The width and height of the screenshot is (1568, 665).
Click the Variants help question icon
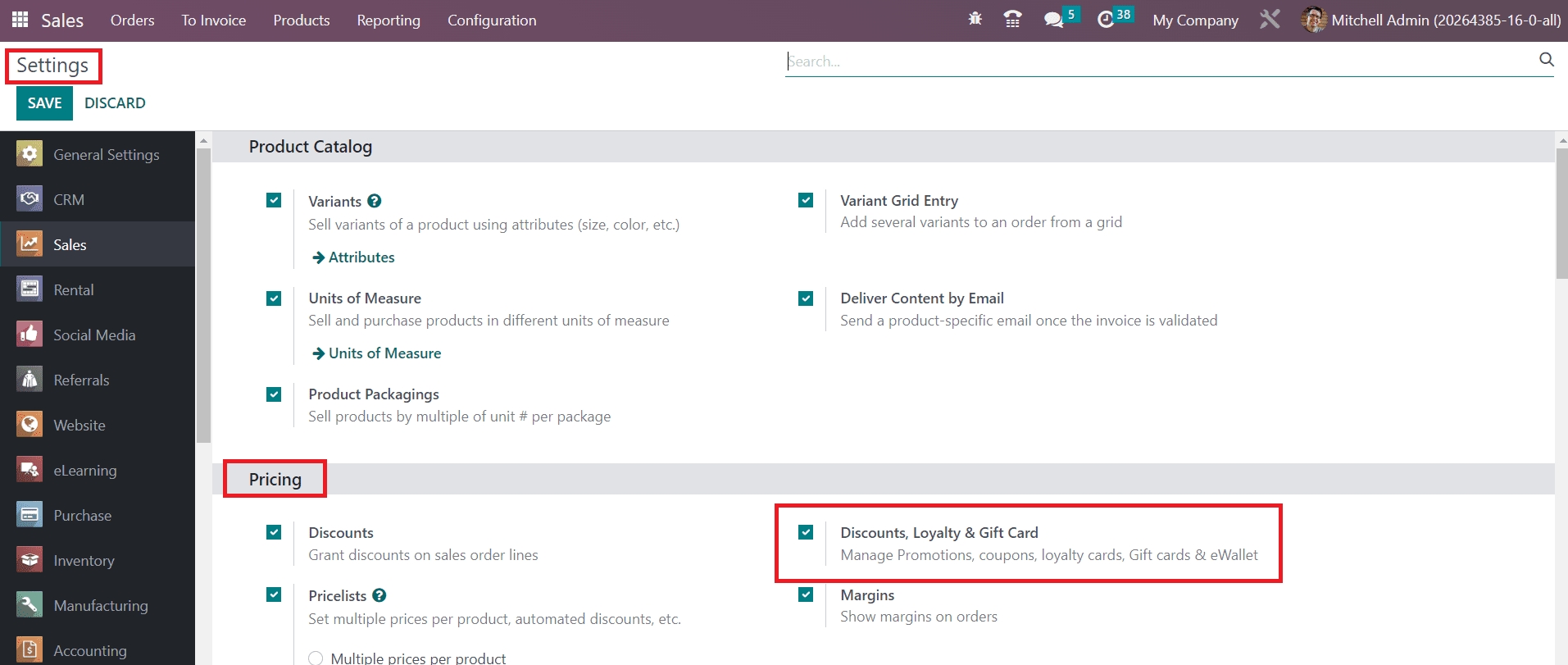[375, 201]
